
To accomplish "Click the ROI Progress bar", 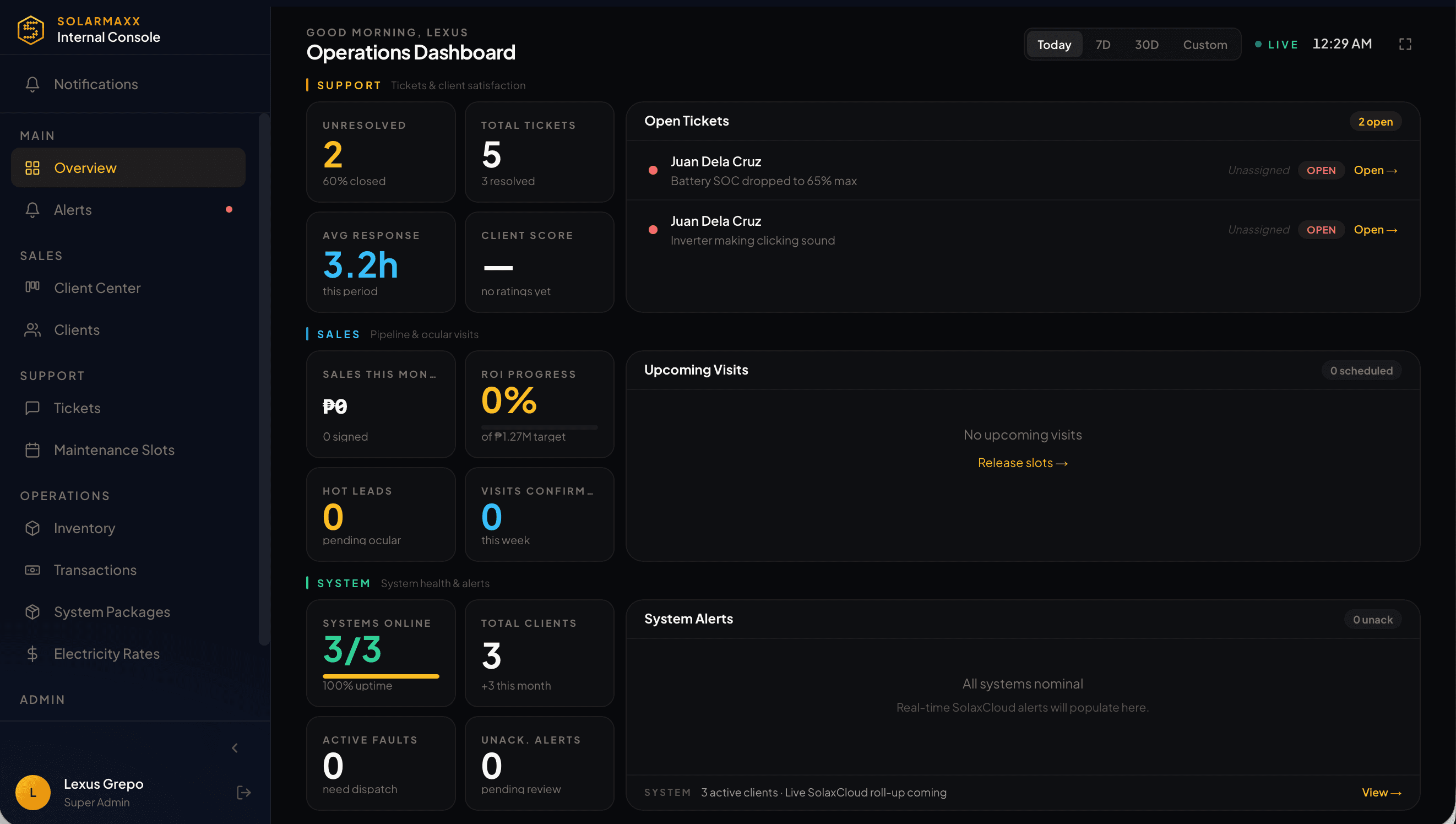I will tap(539, 427).
